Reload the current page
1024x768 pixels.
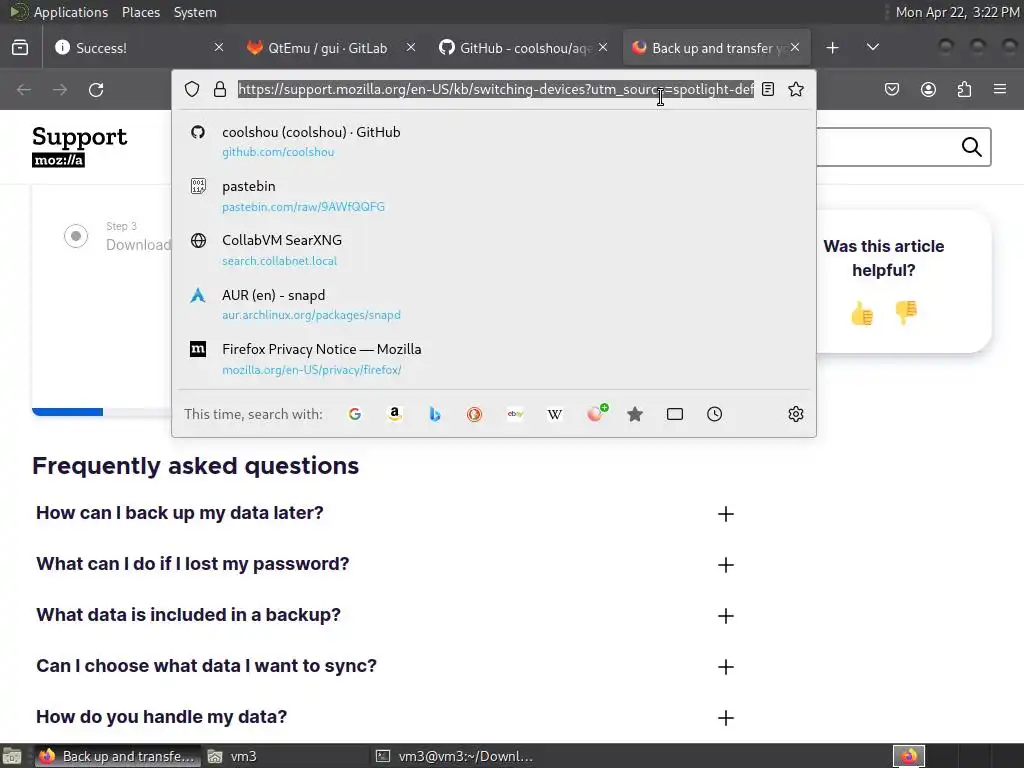96,89
